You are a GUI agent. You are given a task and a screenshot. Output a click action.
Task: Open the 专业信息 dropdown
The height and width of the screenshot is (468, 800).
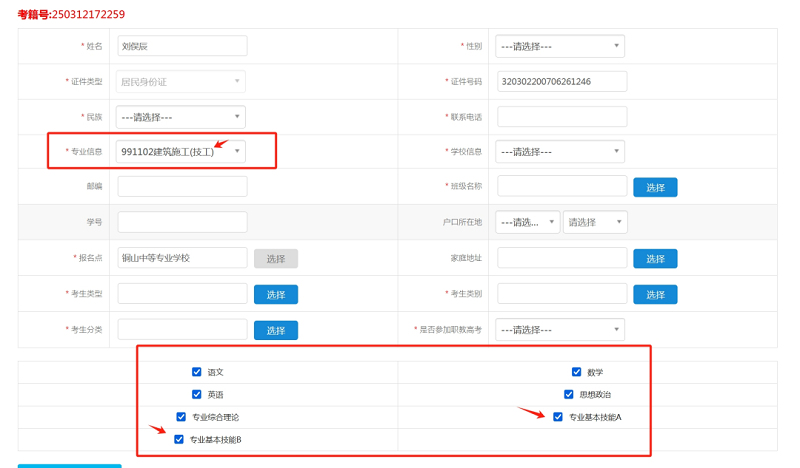(181, 152)
